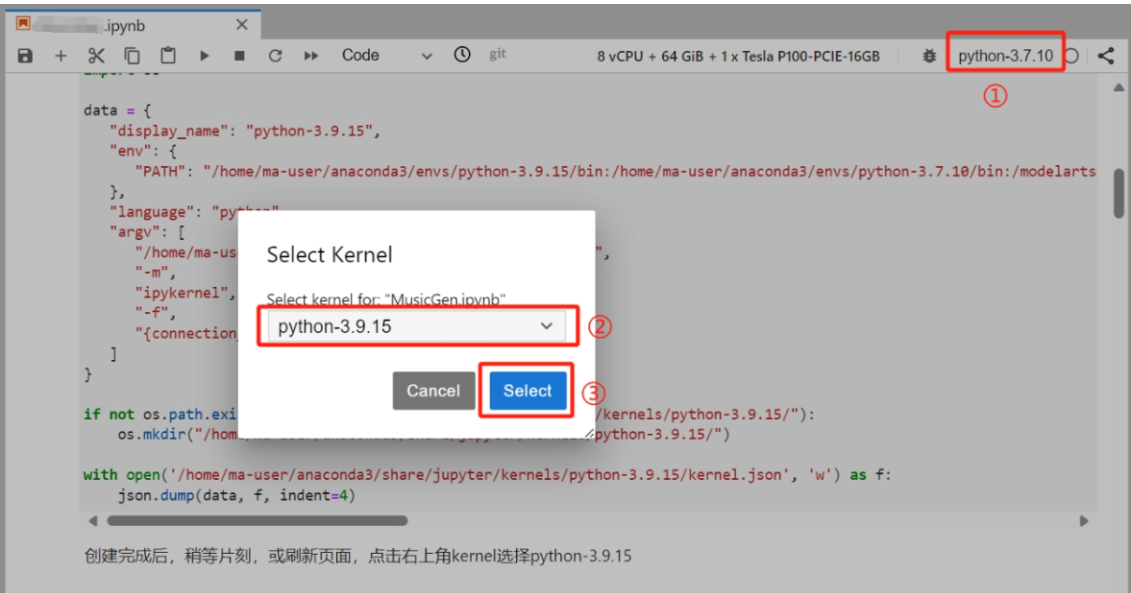The width and height of the screenshot is (1131, 593).
Task: Run the selected cell
Action: 204,56
